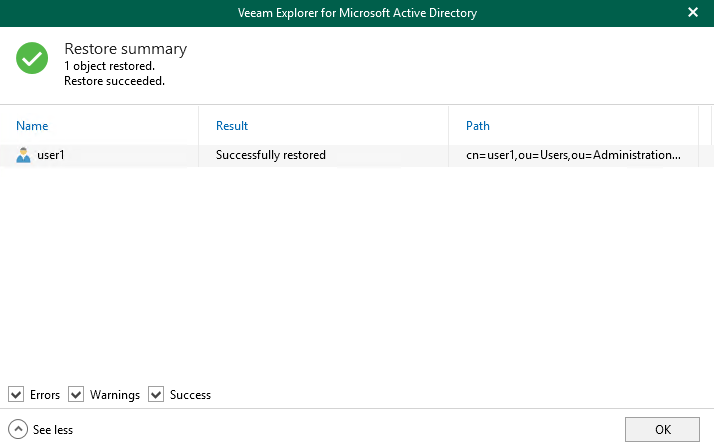Collapse details with See less arrow icon
The image size is (714, 448).
[18, 429]
